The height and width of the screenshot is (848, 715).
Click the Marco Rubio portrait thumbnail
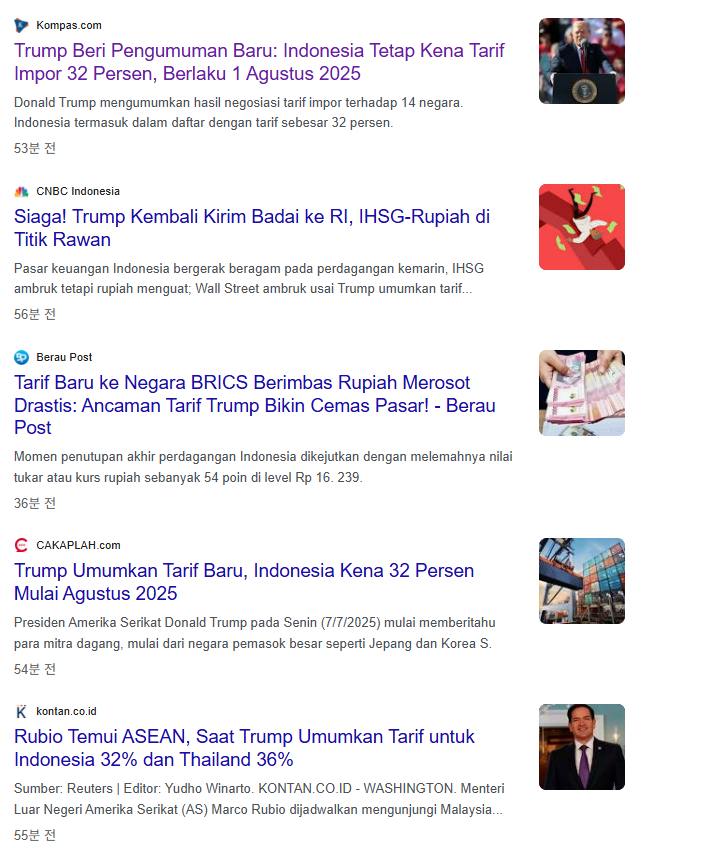[x=581, y=747]
